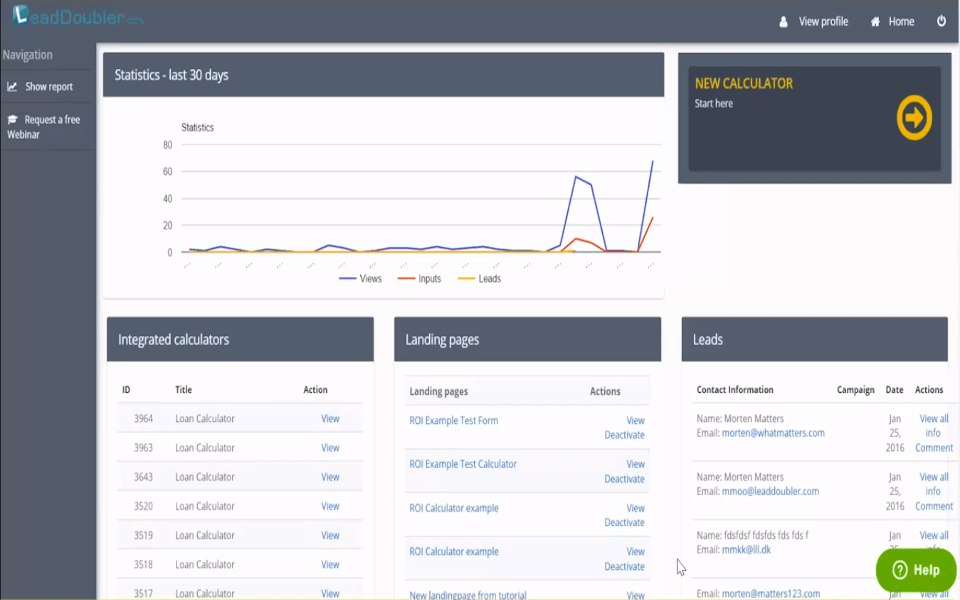The image size is (960, 600).
Task: Click the Home house icon
Action: (876, 22)
